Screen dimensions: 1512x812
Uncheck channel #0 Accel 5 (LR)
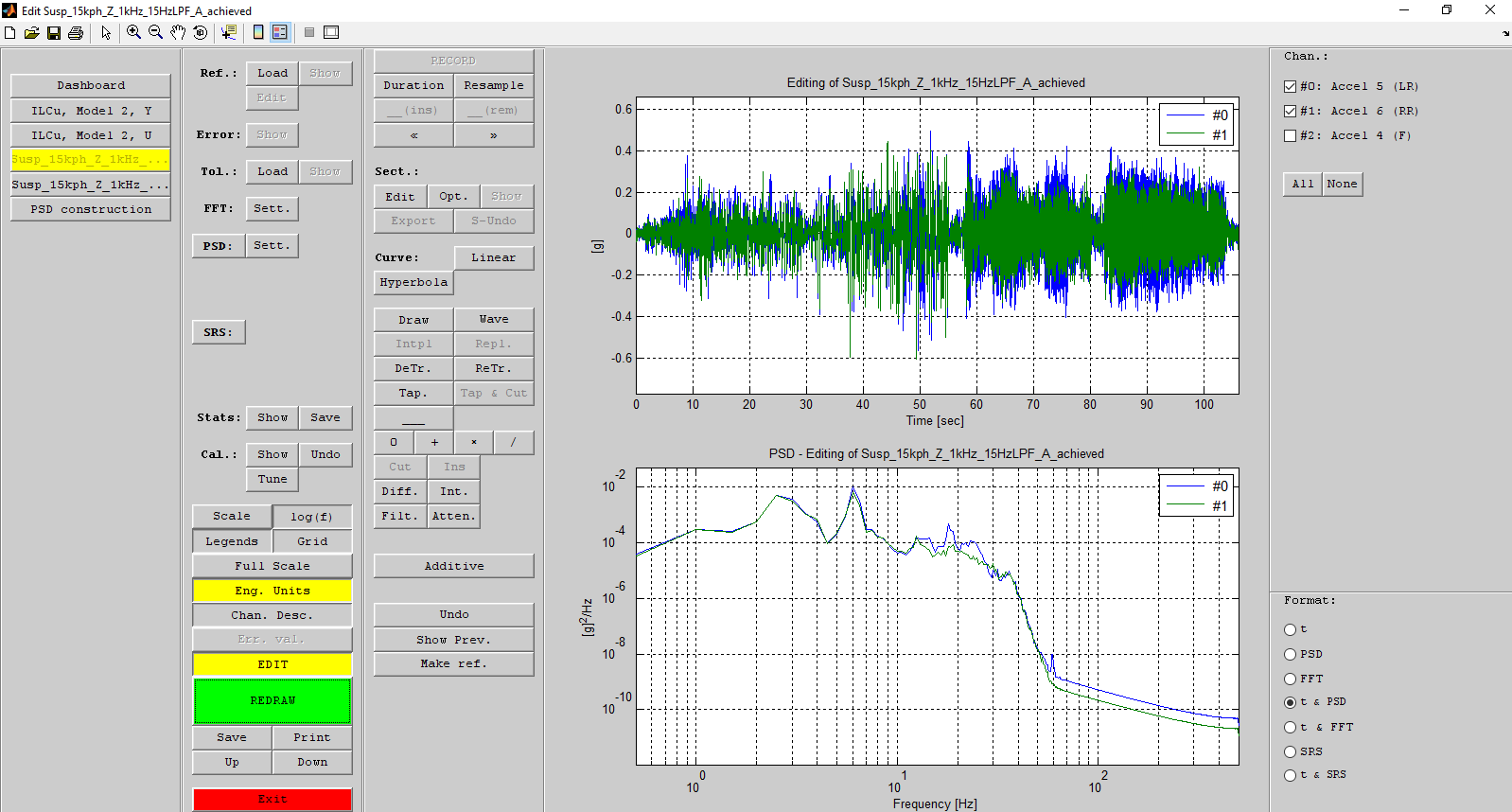pos(1290,86)
